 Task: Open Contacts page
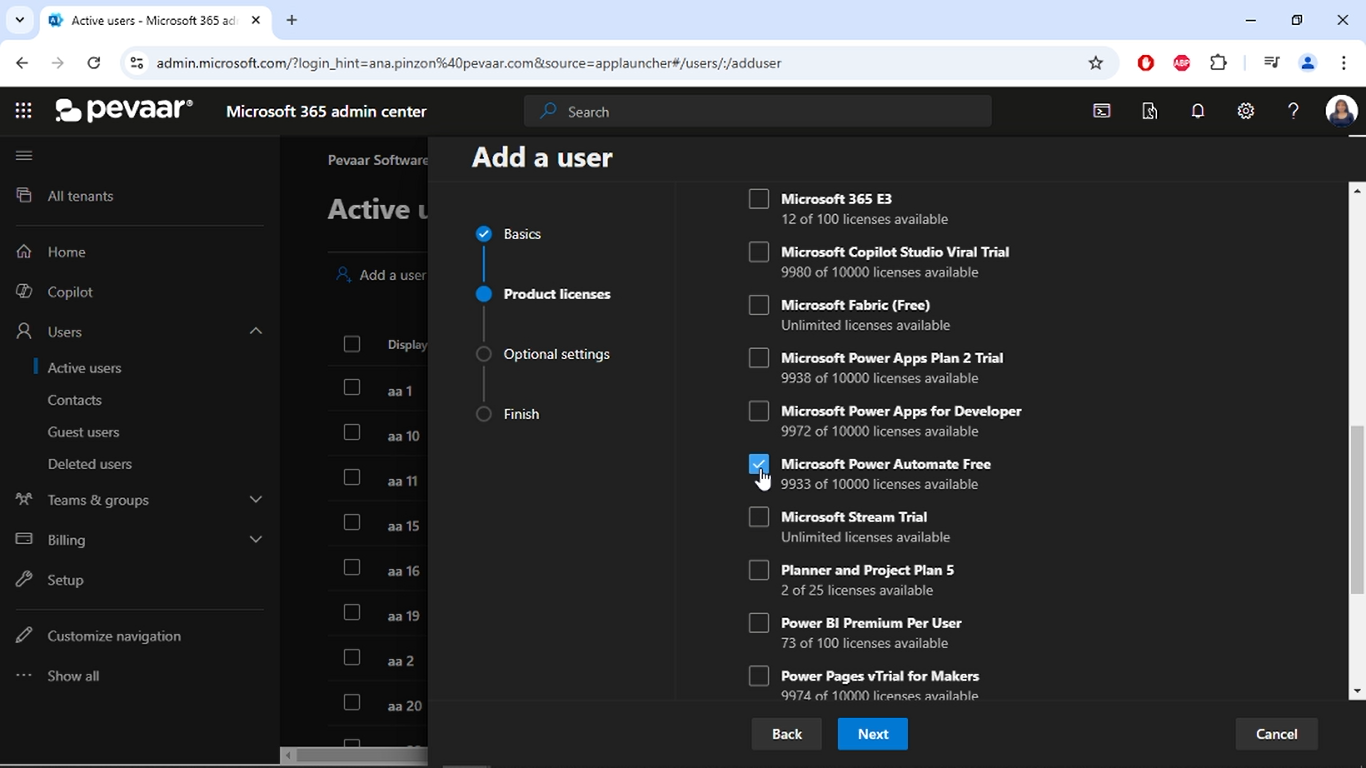click(75, 400)
